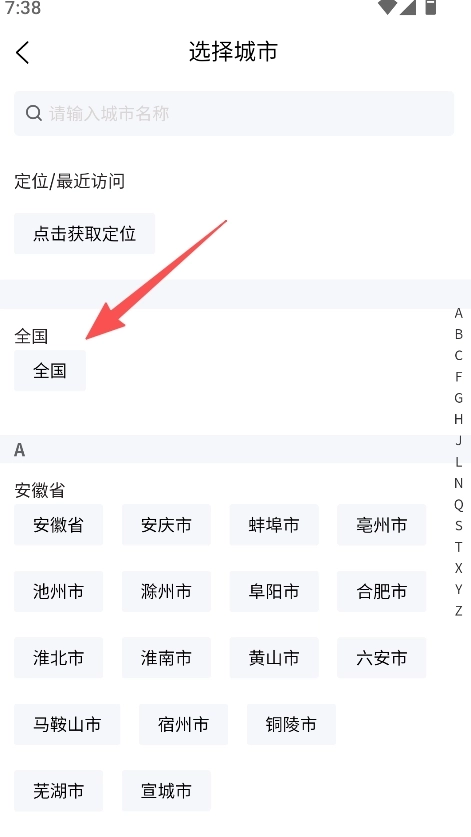Choose 铜陵市 city
The height and width of the screenshot is (837, 471).
(x=291, y=724)
